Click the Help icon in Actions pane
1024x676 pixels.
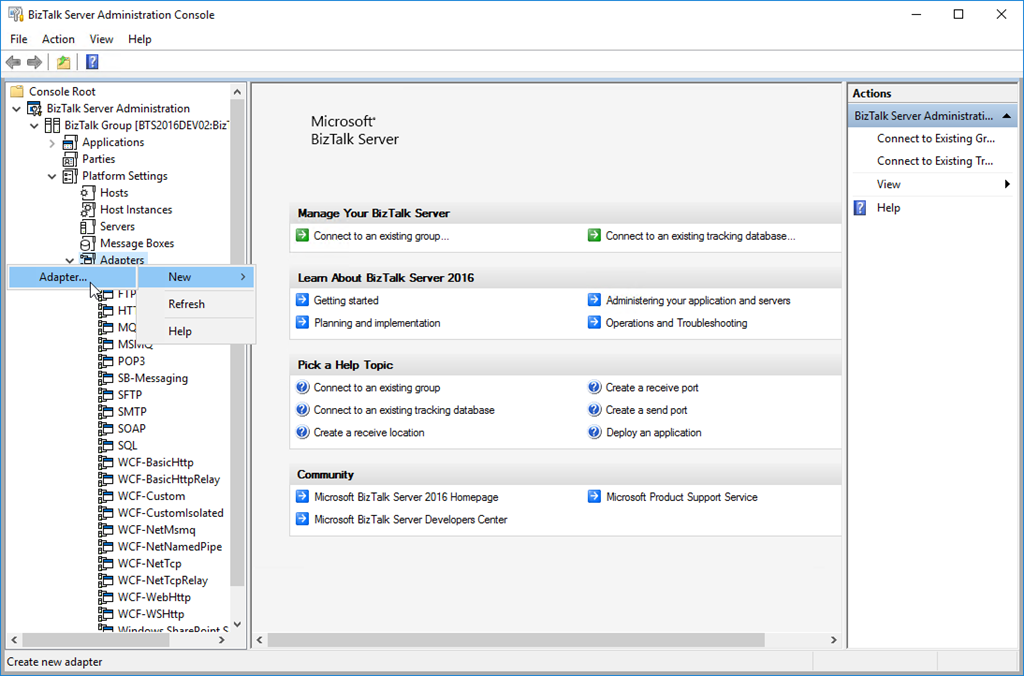[x=861, y=208]
